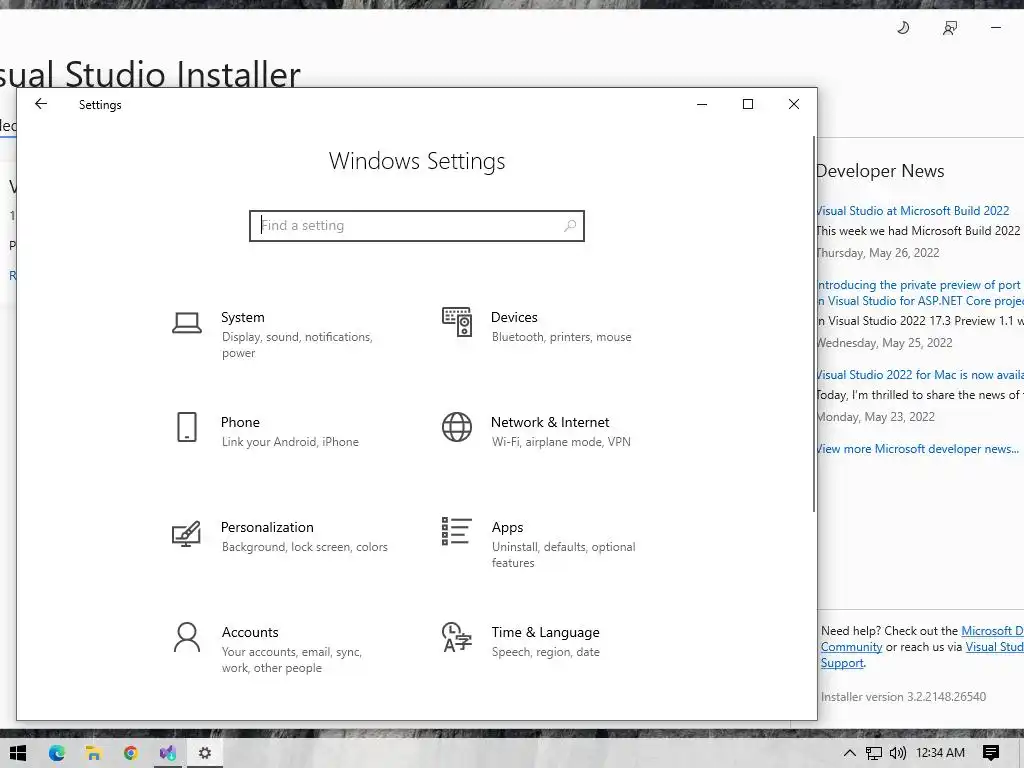Image resolution: width=1024 pixels, height=768 pixels.
Task: Click the 12:34 AM taskbar clock
Action: click(940, 753)
